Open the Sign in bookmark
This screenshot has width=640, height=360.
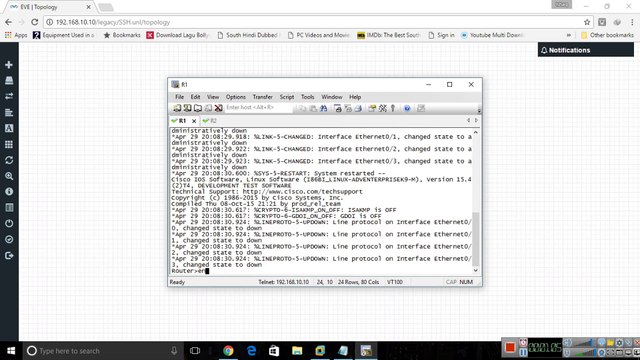click(x=441, y=35)
